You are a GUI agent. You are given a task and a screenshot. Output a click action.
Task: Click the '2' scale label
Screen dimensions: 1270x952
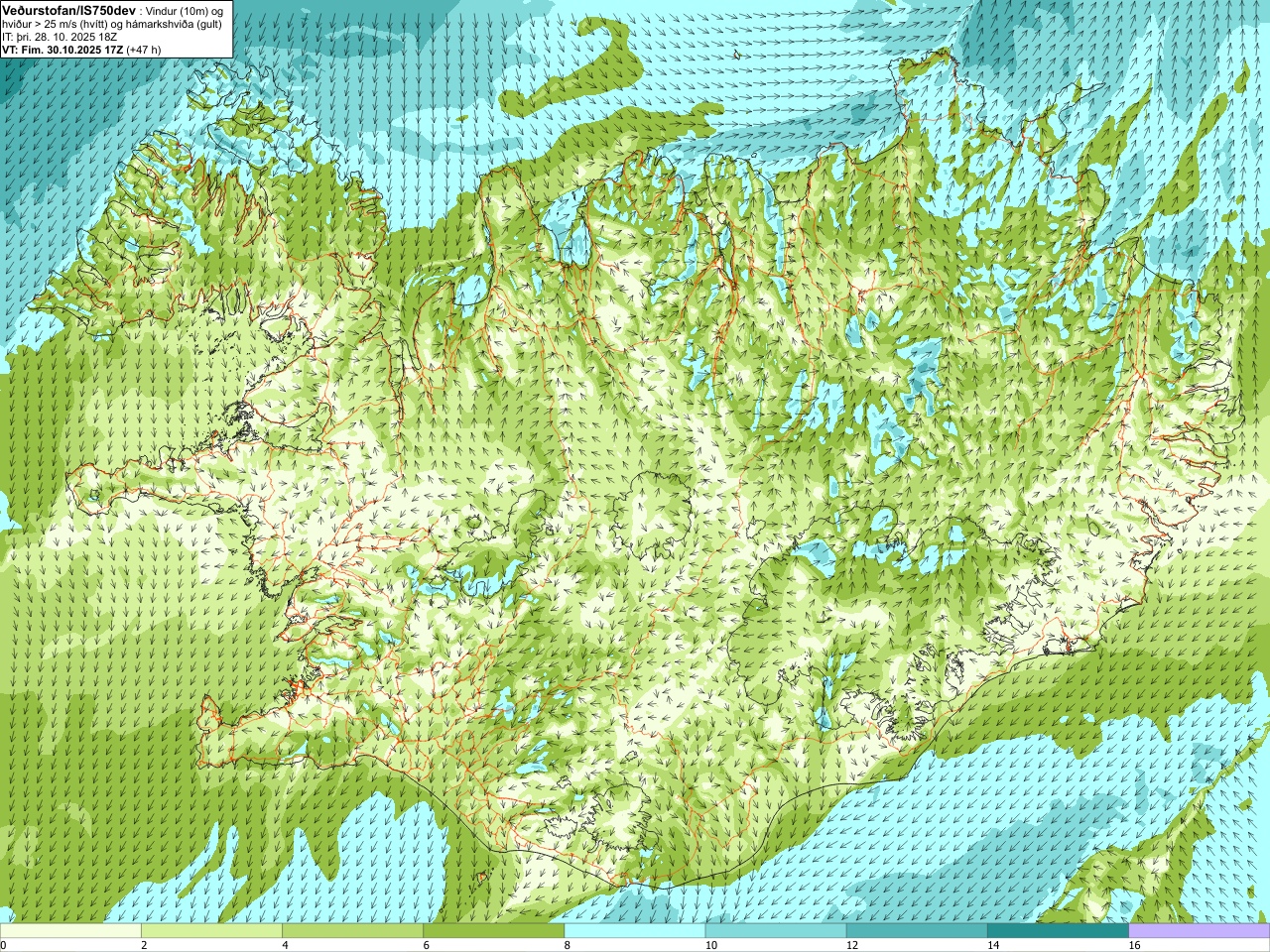coord(144,945)
